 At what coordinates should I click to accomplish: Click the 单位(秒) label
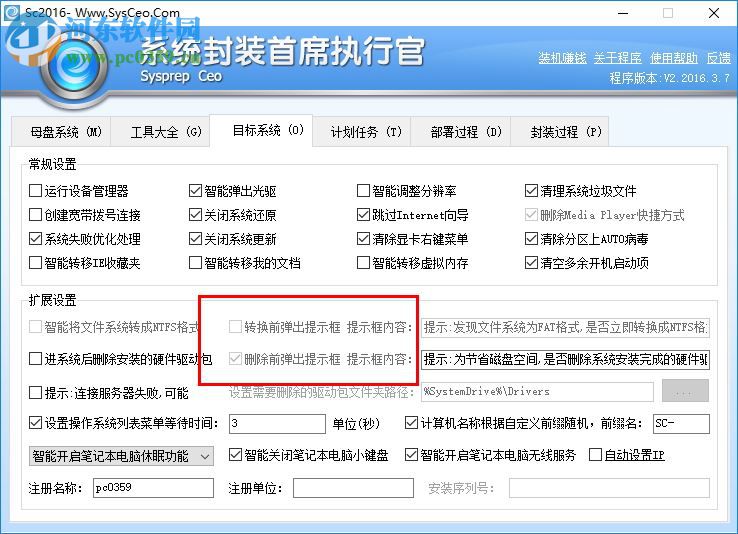point(356,423)
